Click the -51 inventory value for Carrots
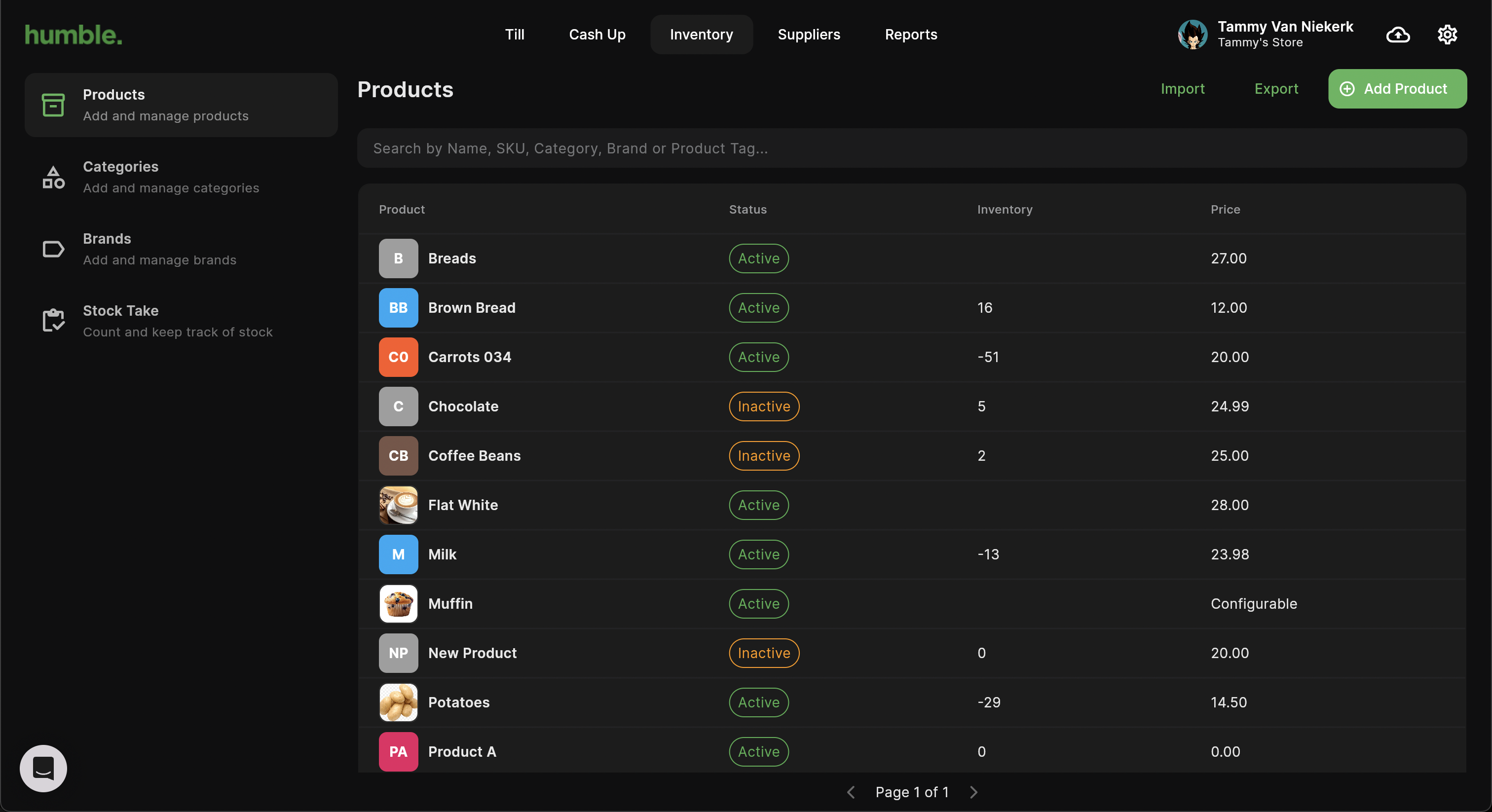Viewport: 1492px width, 812px height. point(988,357)
